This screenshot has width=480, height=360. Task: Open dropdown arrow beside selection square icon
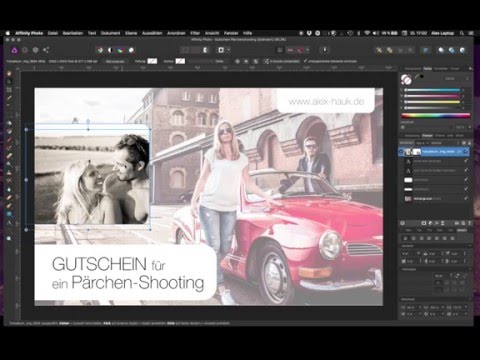tap(229, 50)
